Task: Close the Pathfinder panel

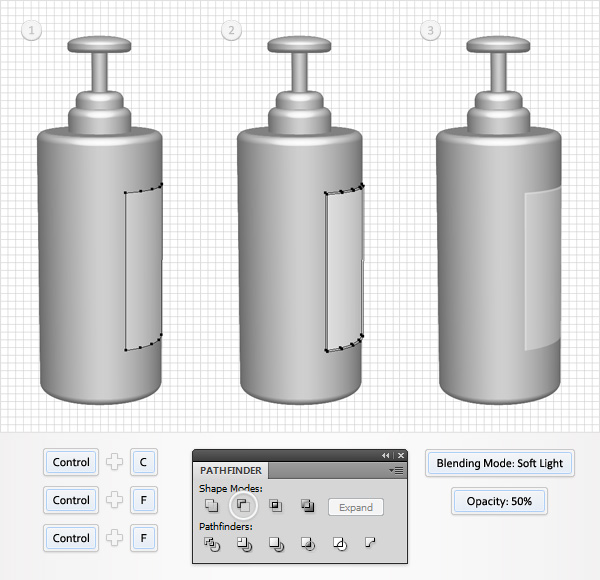Action: click(401, 455)
